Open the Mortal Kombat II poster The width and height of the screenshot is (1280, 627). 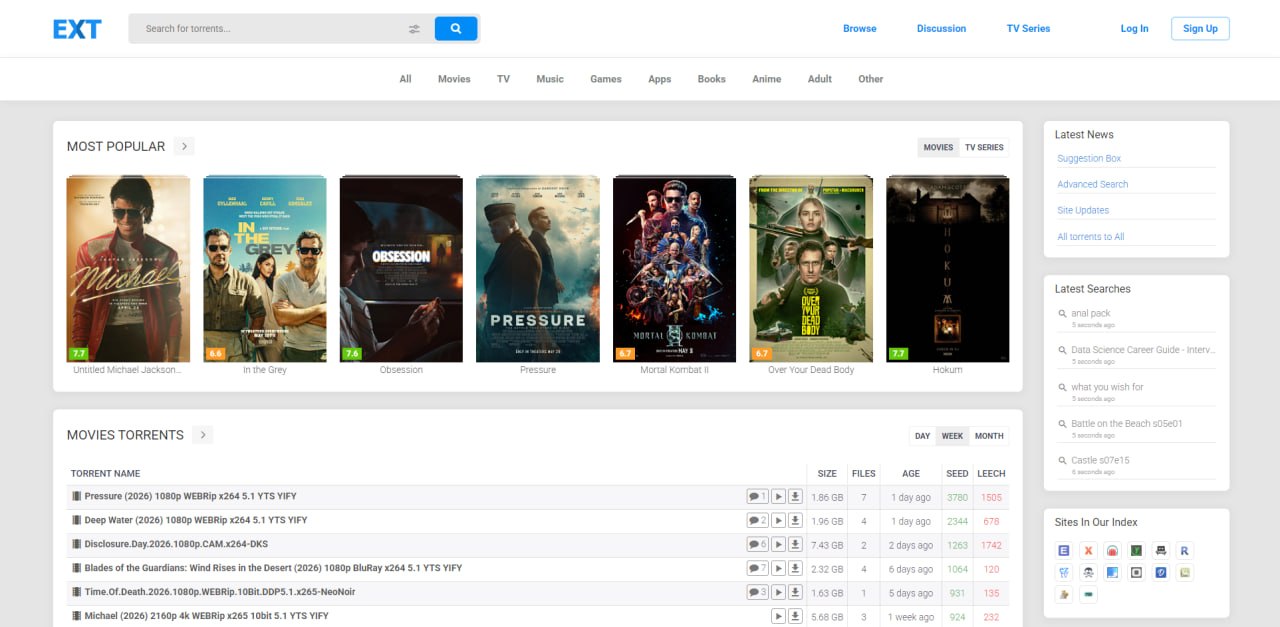click(x=674, y=269)
